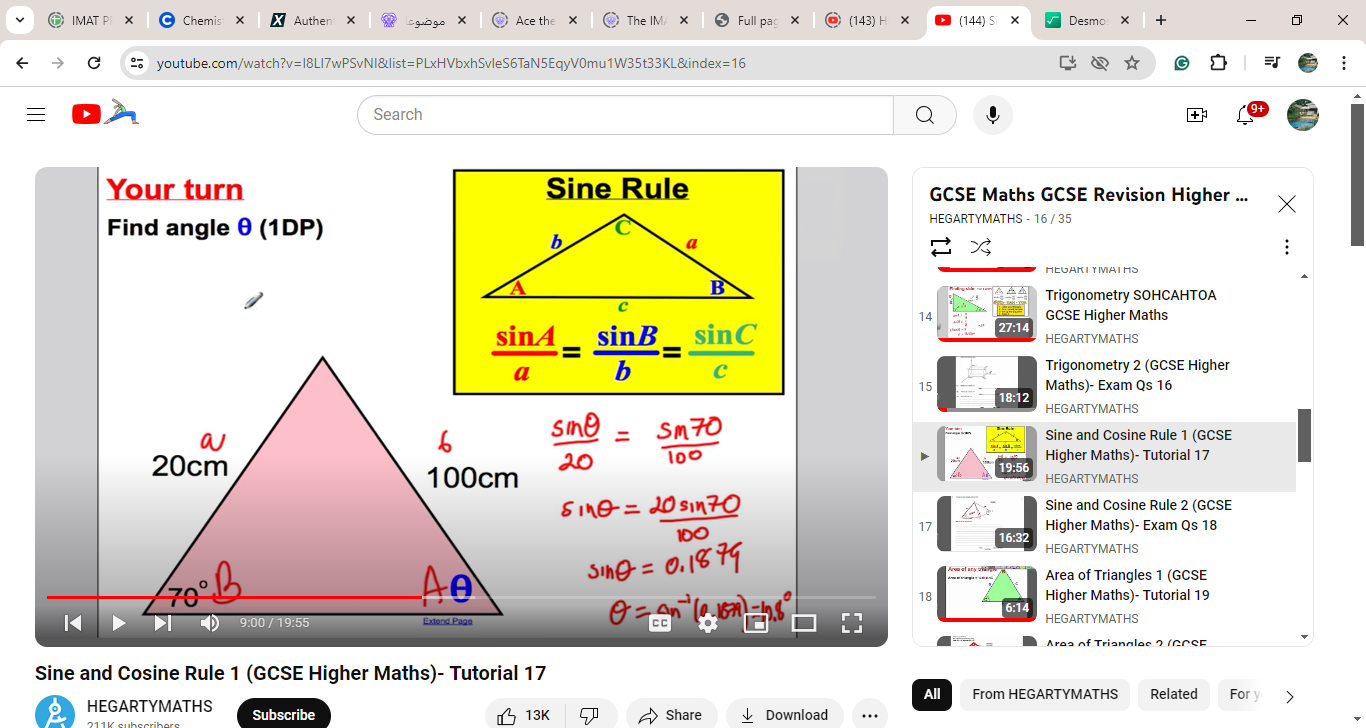Open YouTube notifications bell
This screenshot has width=1366, height=728.
click(x=1245, y=115)
